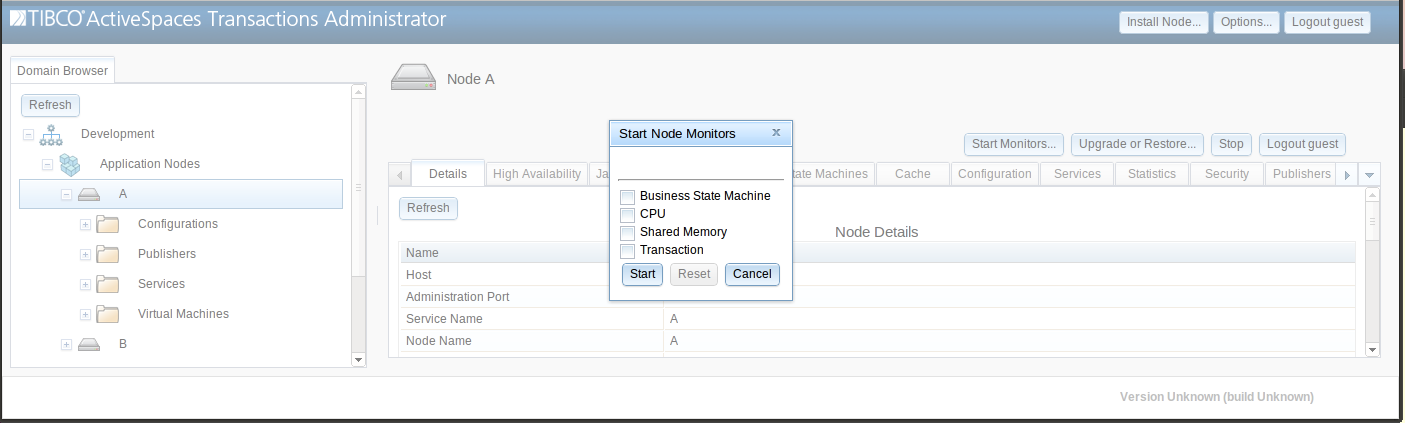This screenshot has width=1405, height=423.
Task: Click the Install Node... button
Action: click(1164, 22)
